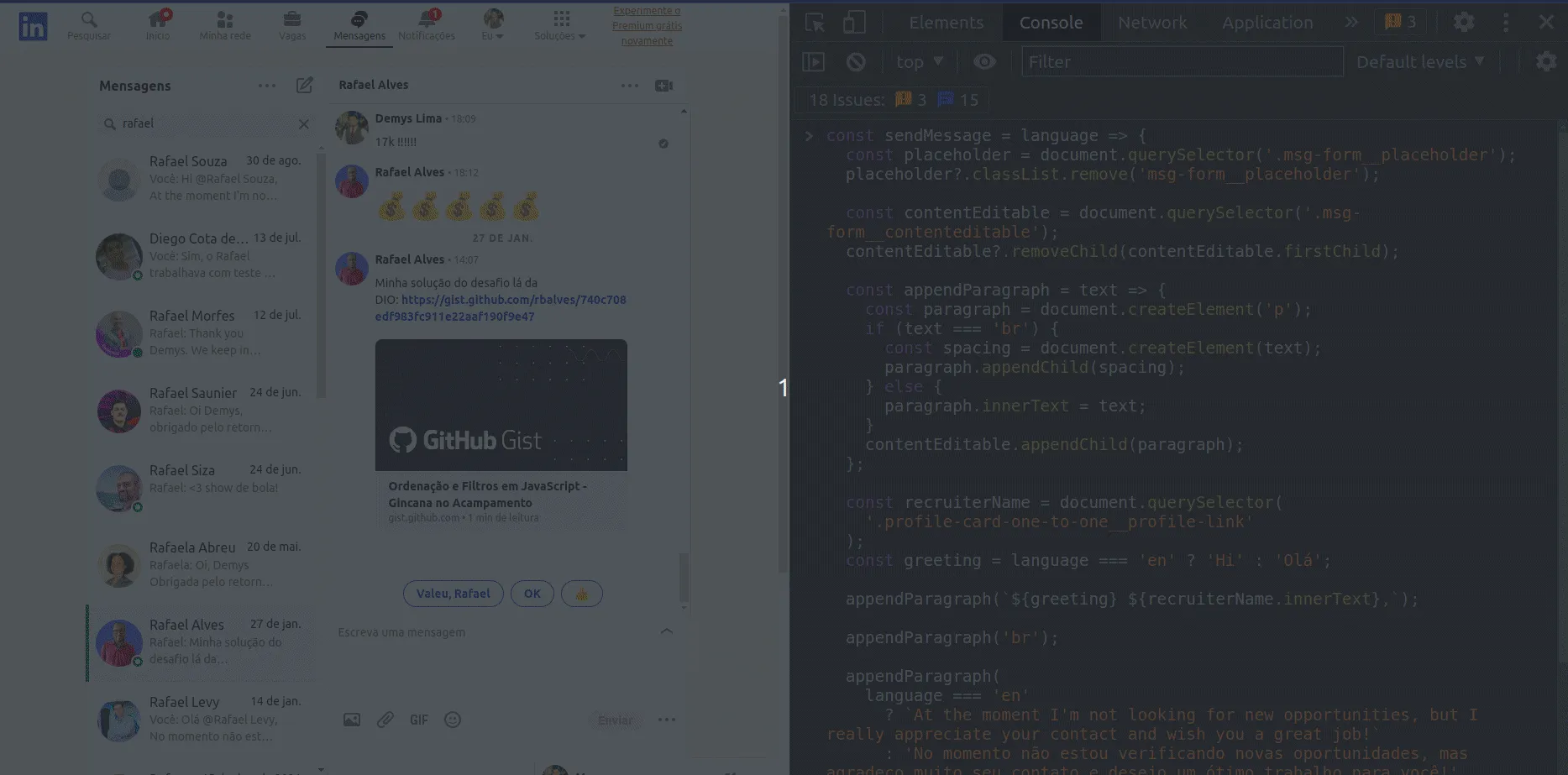
Task: Open the GitHub Gist preview thumbnail
Action: [x=501, y=405]
